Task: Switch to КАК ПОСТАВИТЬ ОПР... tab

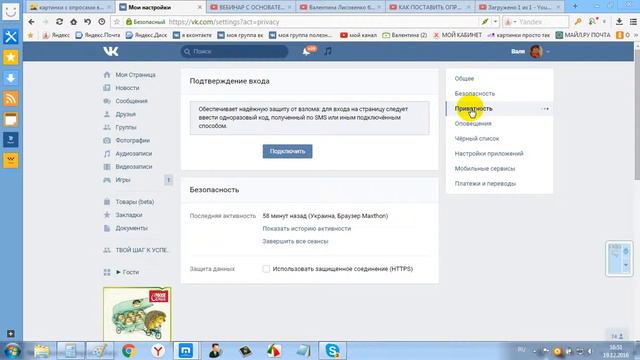Action: click(x=429, y=7)
